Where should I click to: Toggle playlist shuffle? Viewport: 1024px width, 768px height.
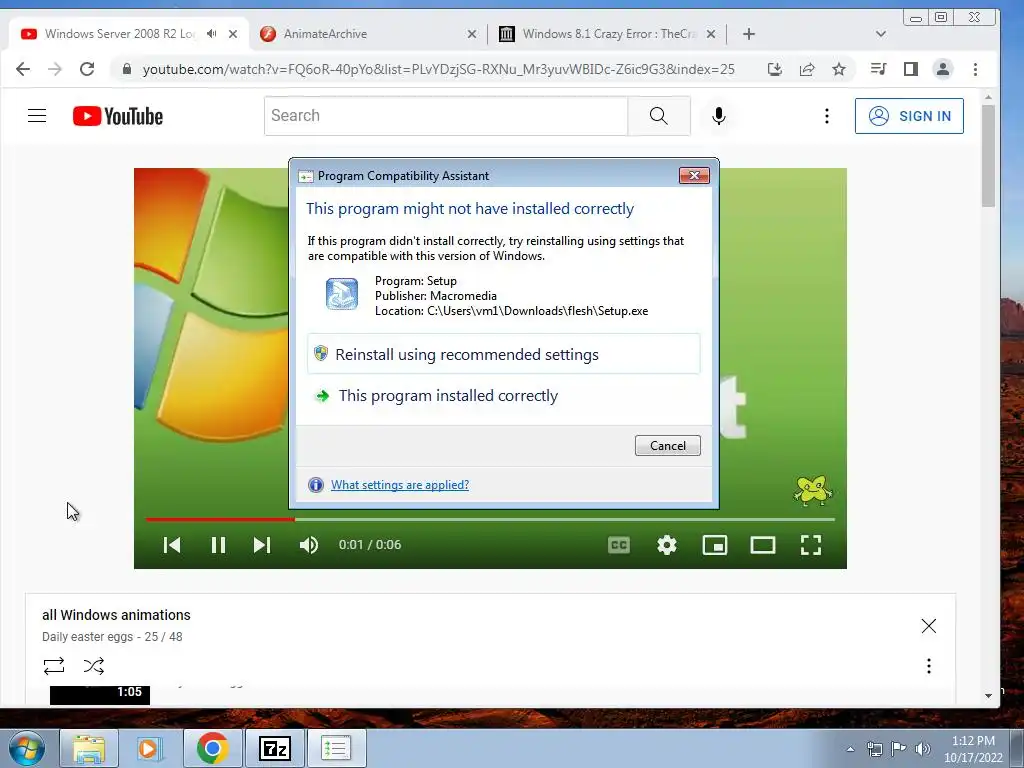[x=93, y=665]
